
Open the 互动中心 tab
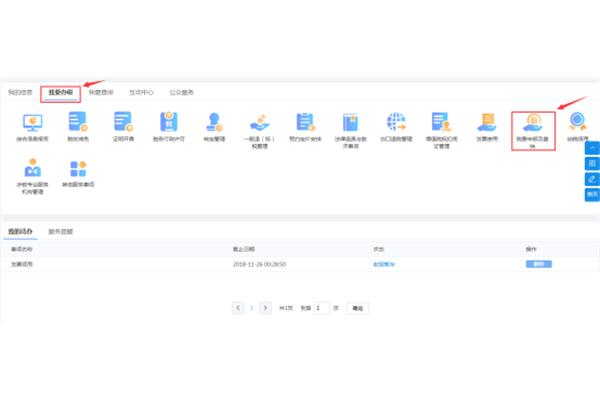(141, 92)
